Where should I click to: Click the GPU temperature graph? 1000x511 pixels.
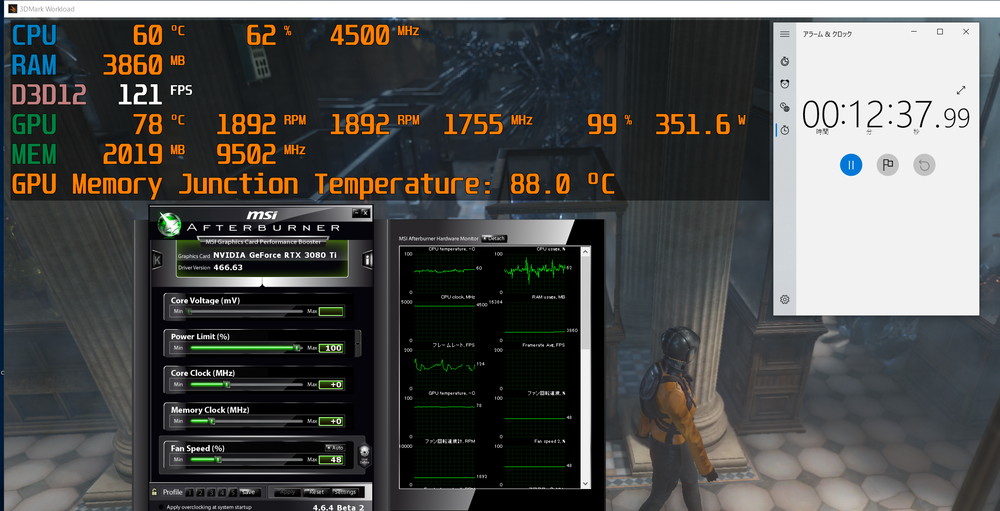click(x=445, y=415)
